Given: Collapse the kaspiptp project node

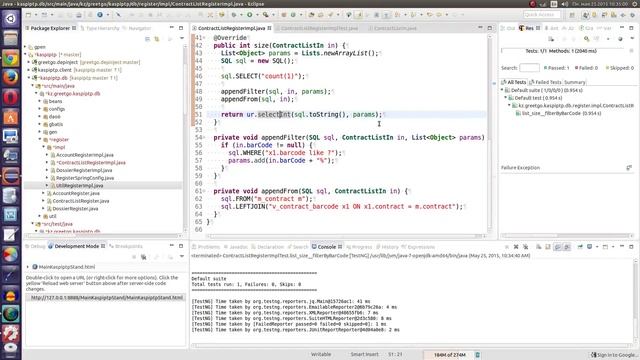Looking at the screenshot, I should [x=25, y=54].
